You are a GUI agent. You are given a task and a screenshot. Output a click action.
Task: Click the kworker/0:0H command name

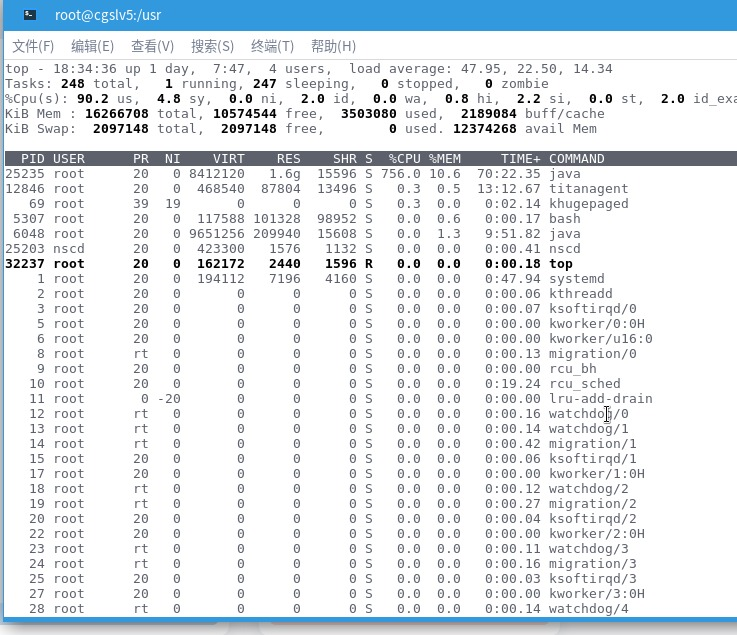pos(597,324)
